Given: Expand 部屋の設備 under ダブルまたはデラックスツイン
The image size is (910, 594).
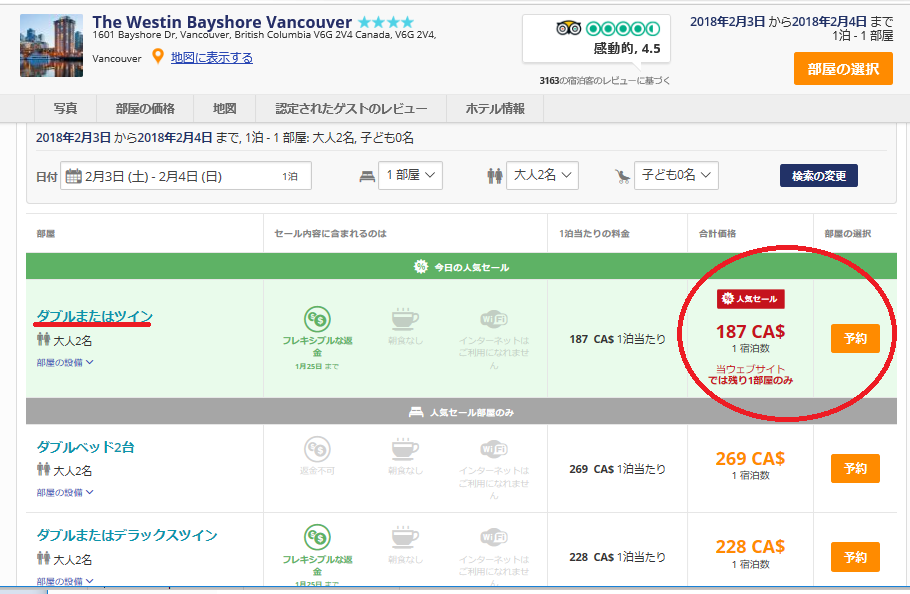Looking at the screenshot, I should 65,581.
